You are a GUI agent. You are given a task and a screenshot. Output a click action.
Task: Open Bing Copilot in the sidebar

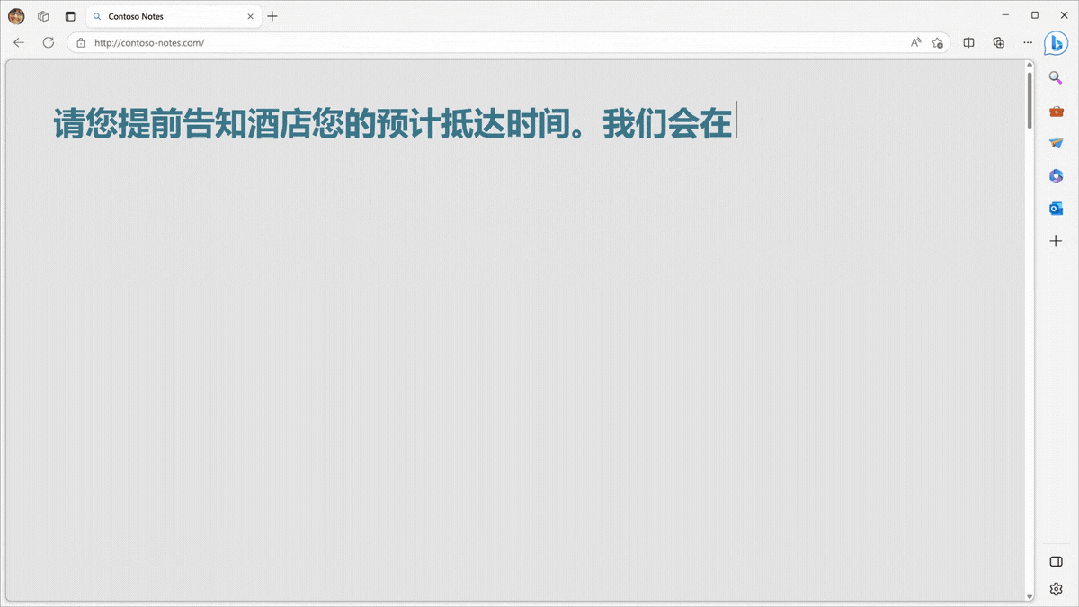pos(1057,42)
